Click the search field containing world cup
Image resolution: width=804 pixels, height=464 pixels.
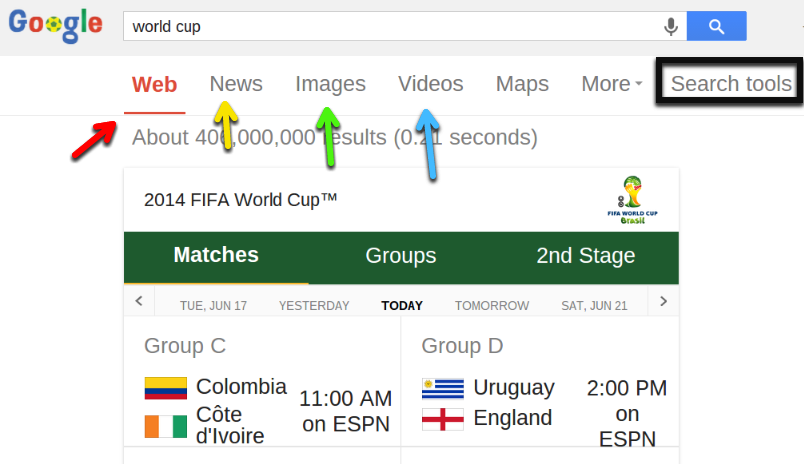(x=390, y=27)
